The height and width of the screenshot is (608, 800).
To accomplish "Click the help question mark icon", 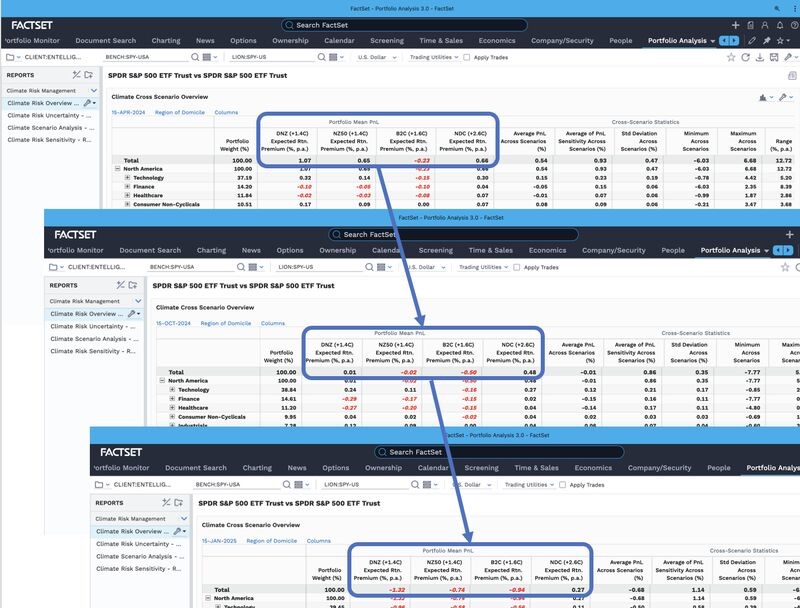I will pyautogui.click(x=795, y=25).
